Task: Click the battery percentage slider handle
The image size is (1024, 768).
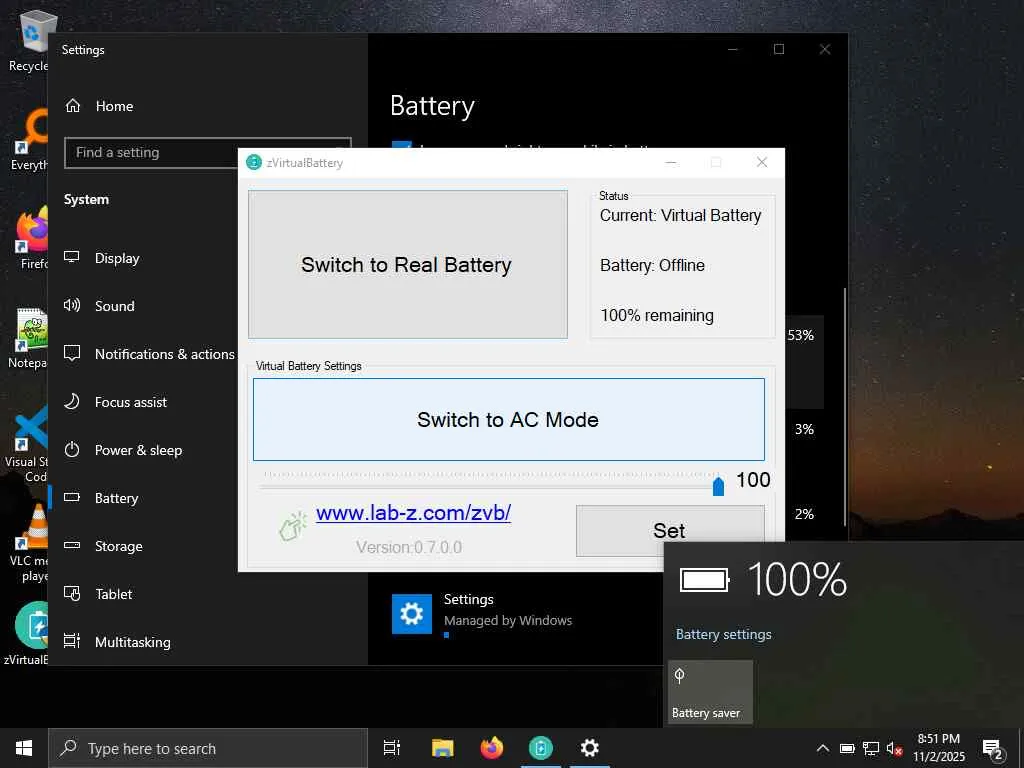Action: click(x=718, y=486)
